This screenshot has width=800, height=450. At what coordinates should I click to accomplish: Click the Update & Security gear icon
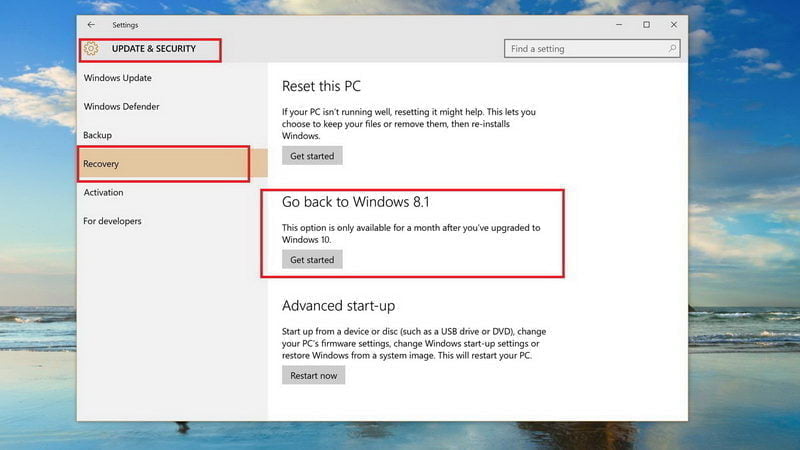tap(91, 48)
